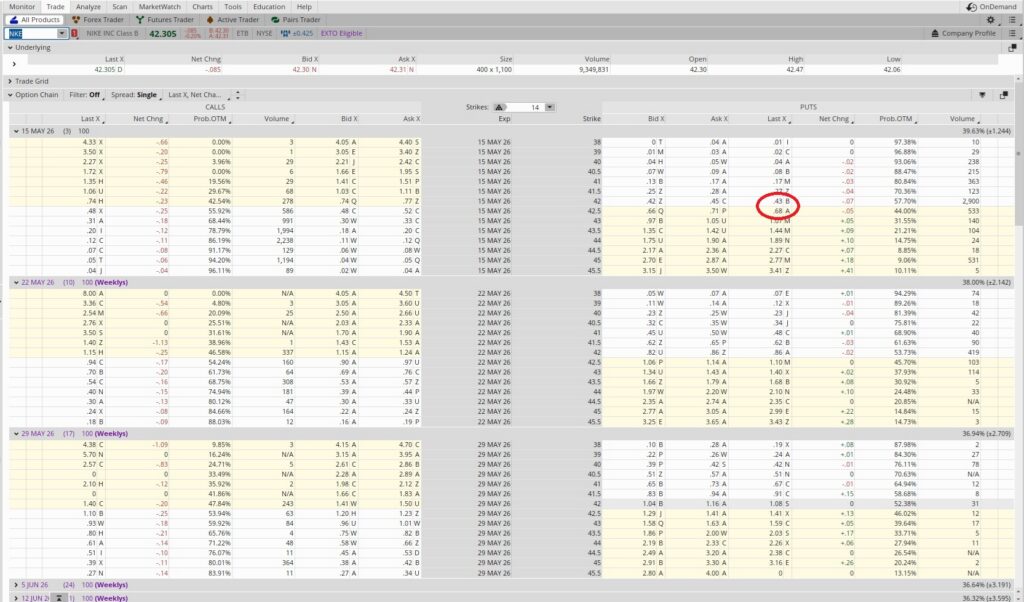The height and width of the screenshot is (602, 1024).
Task: Click the ETB indicator
Action: tap(242, 33)
